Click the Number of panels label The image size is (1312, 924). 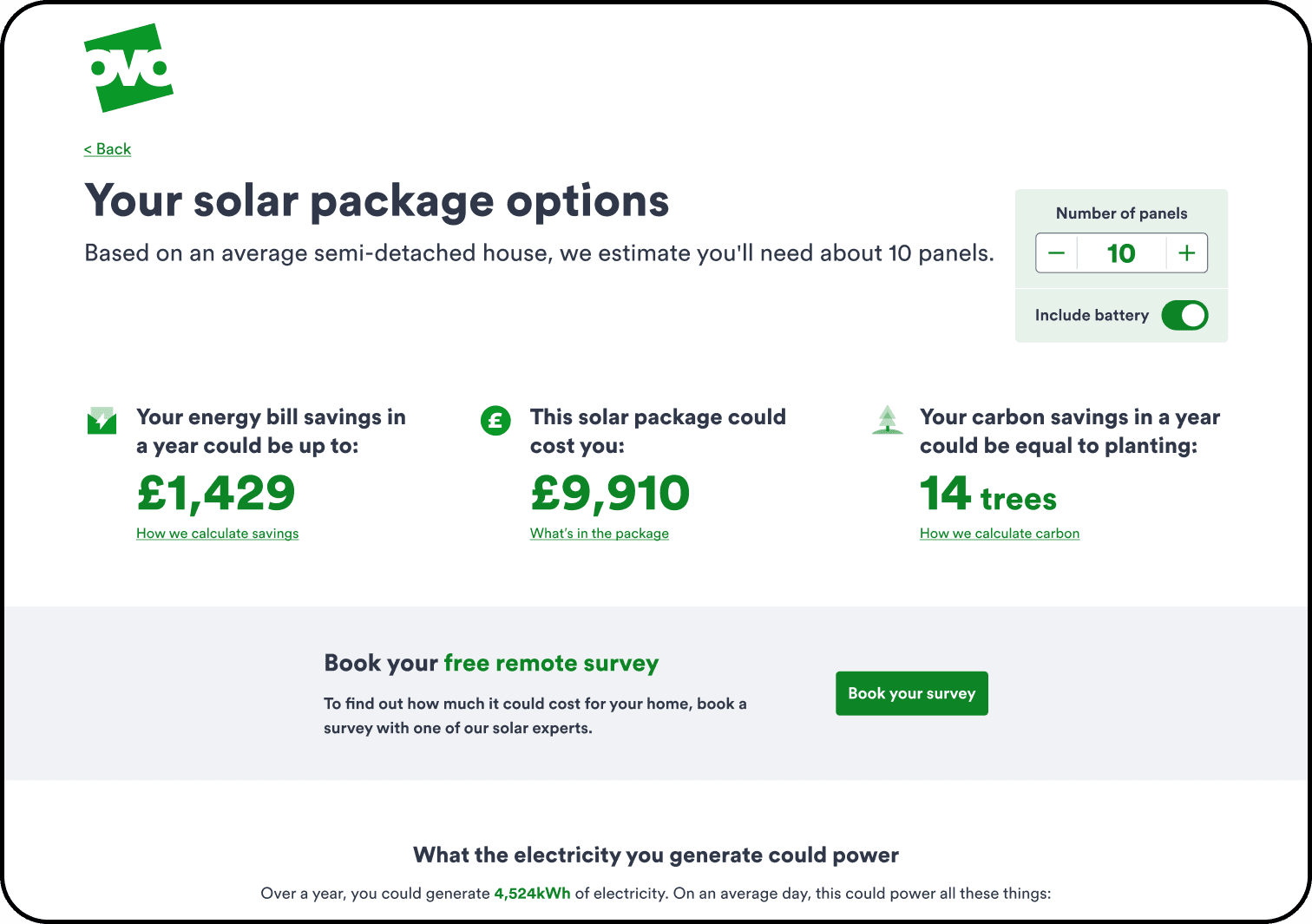coord(1121,213)
